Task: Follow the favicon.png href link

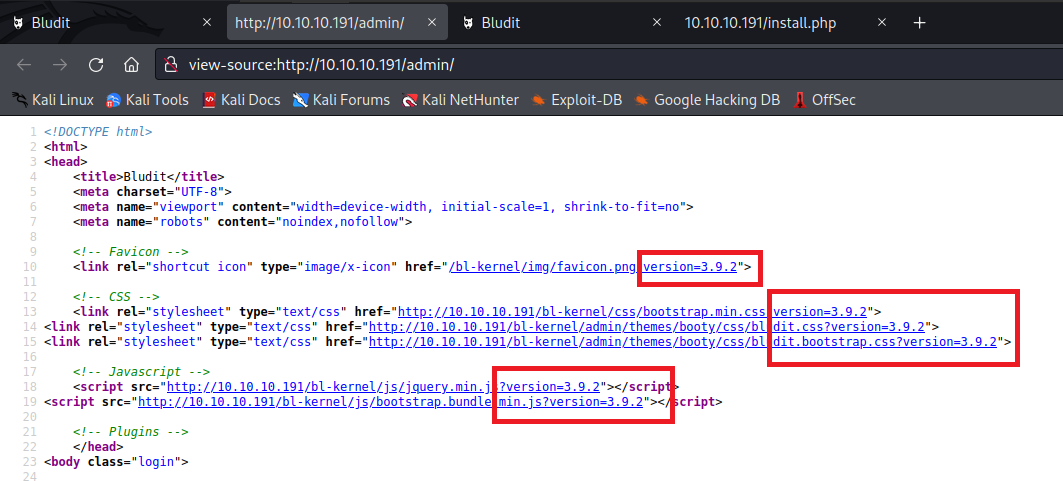Action: click(545, 267)
